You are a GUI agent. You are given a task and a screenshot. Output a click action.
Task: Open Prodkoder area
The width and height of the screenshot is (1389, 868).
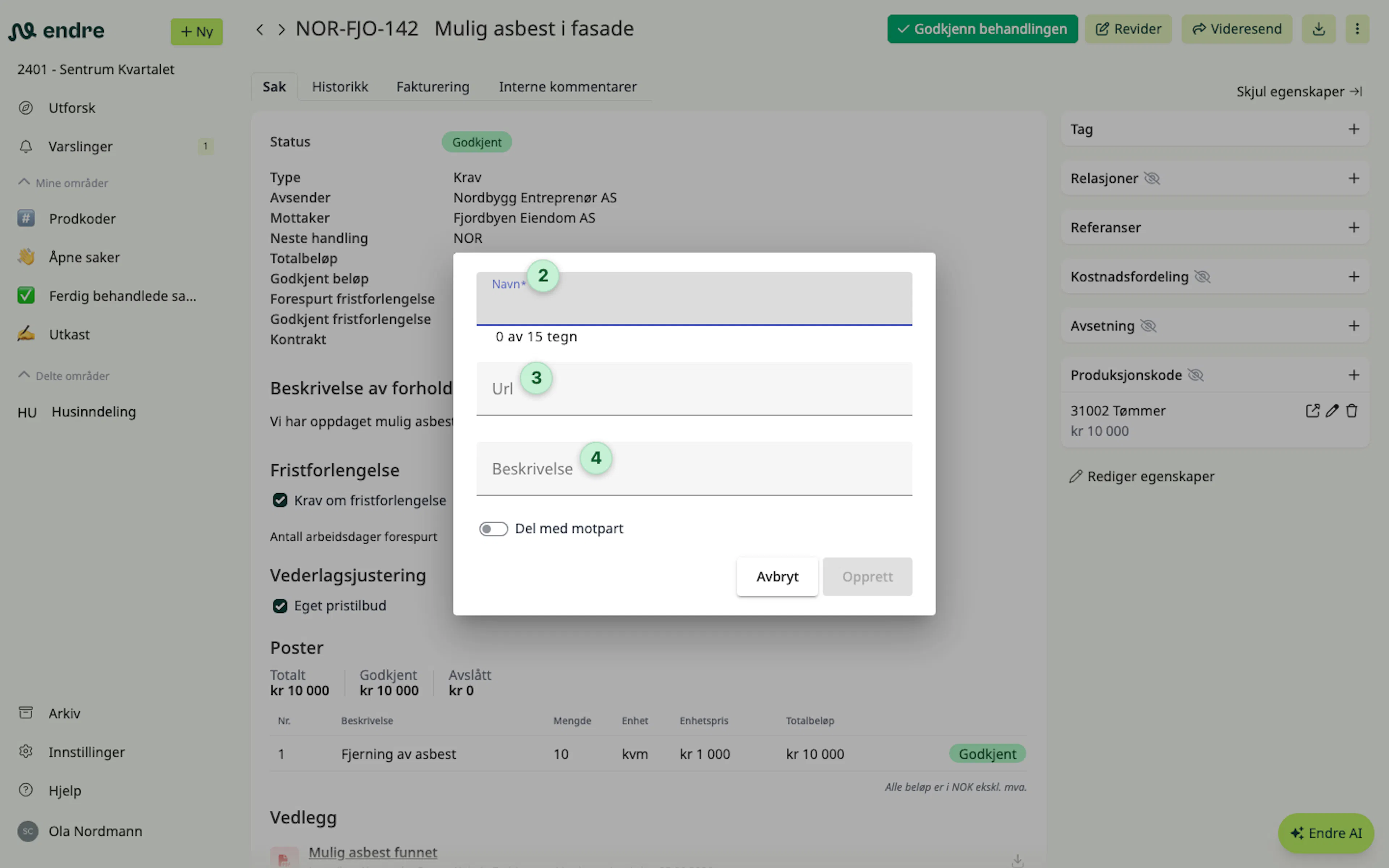pos(82,219)
